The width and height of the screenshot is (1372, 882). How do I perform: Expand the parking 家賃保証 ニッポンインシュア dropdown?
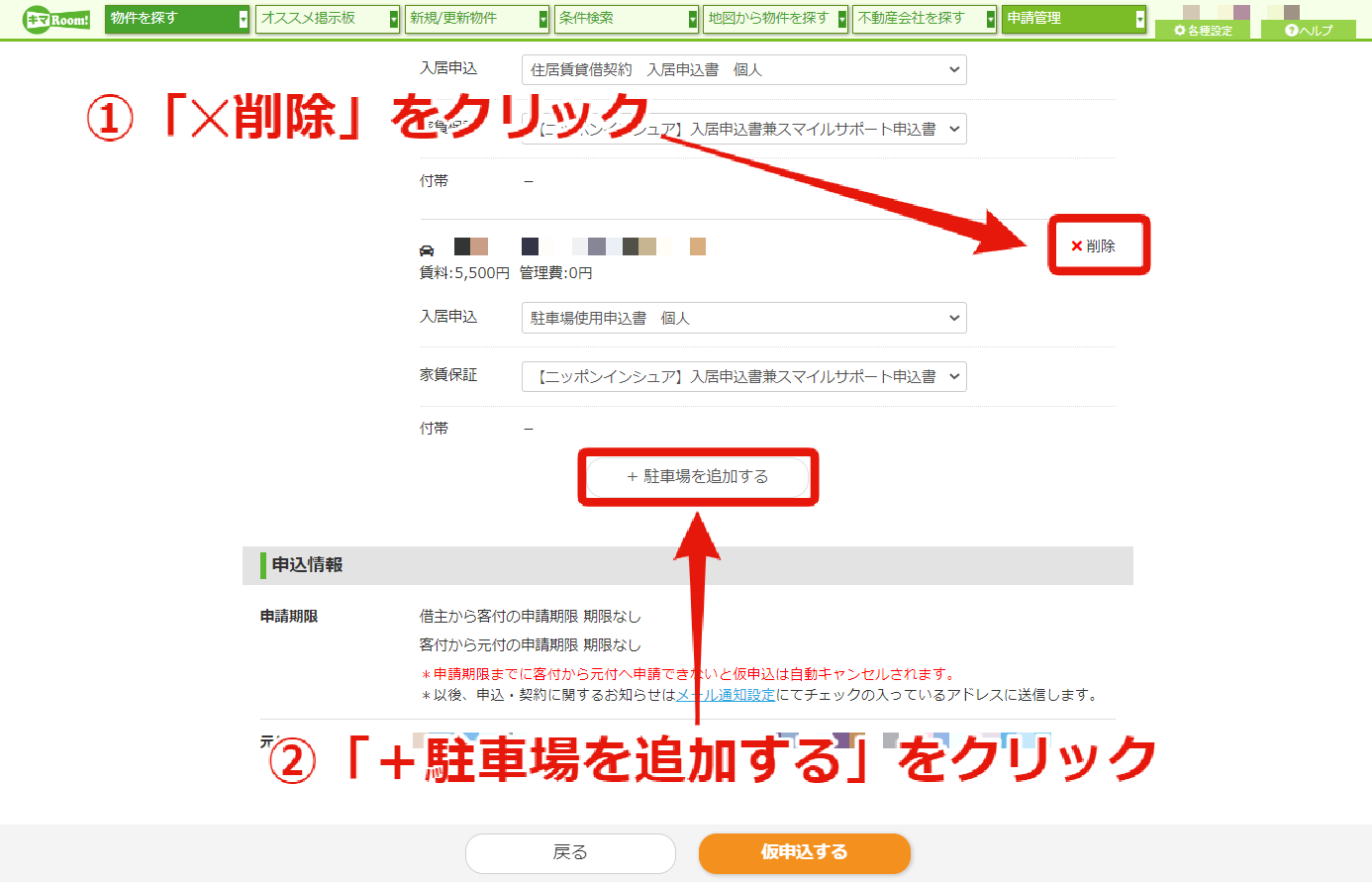click(x=744, y=376)
